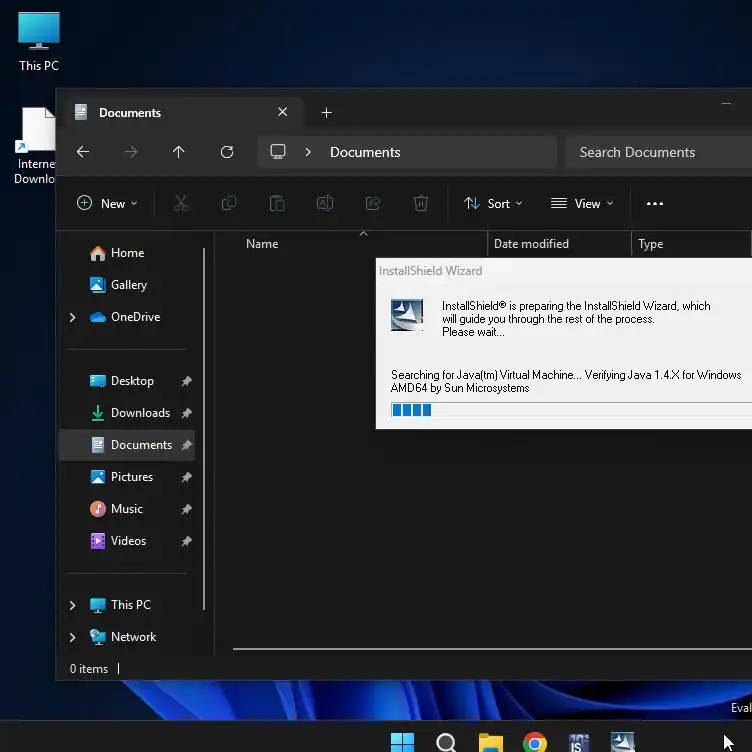The image size is (752, 752).
Task: Unpin Documents using its pin icon
Action: pyautogui.click(x=186, y=445)
